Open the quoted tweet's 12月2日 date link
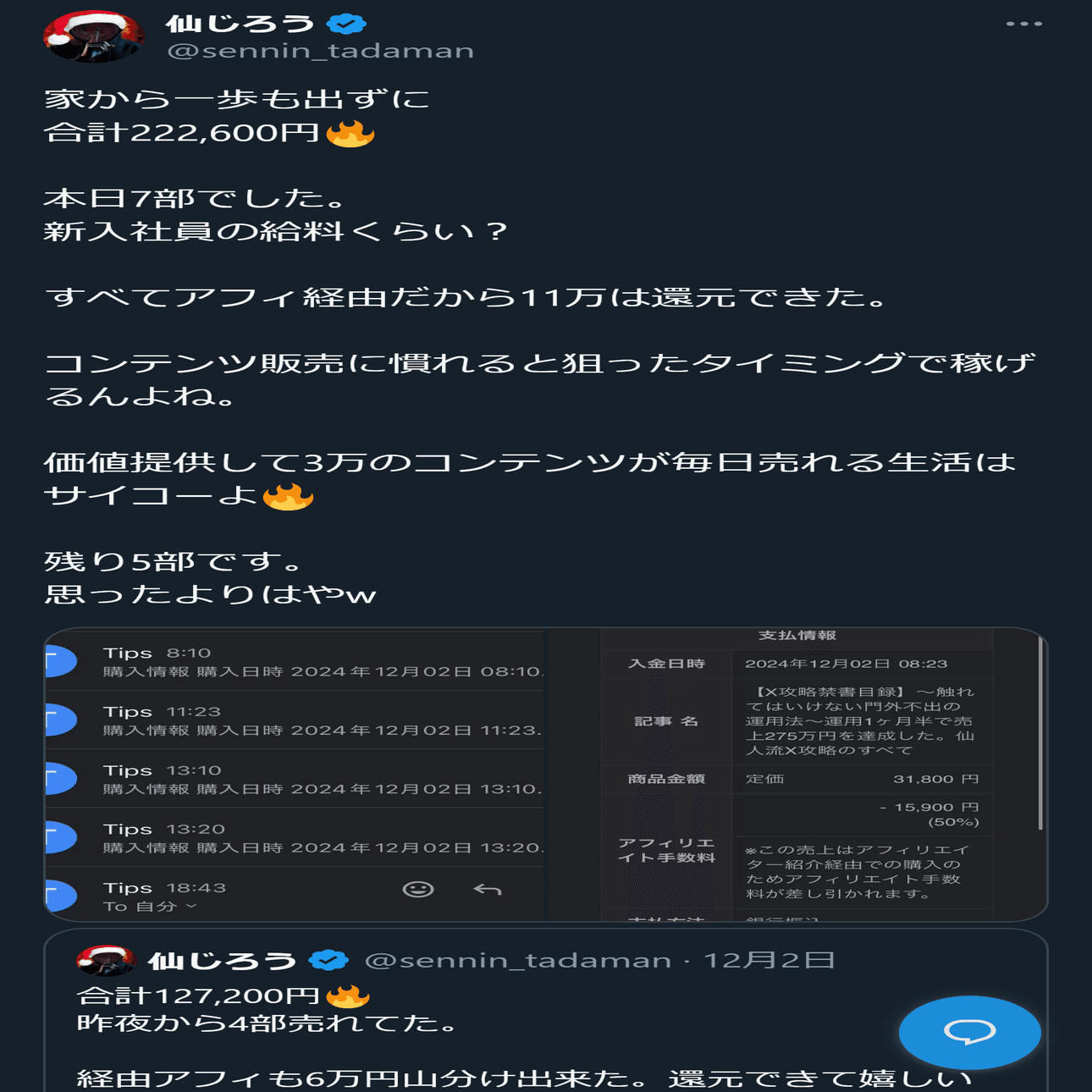The width and height of the screenshot is (1092, 1092). click(769, 960)
